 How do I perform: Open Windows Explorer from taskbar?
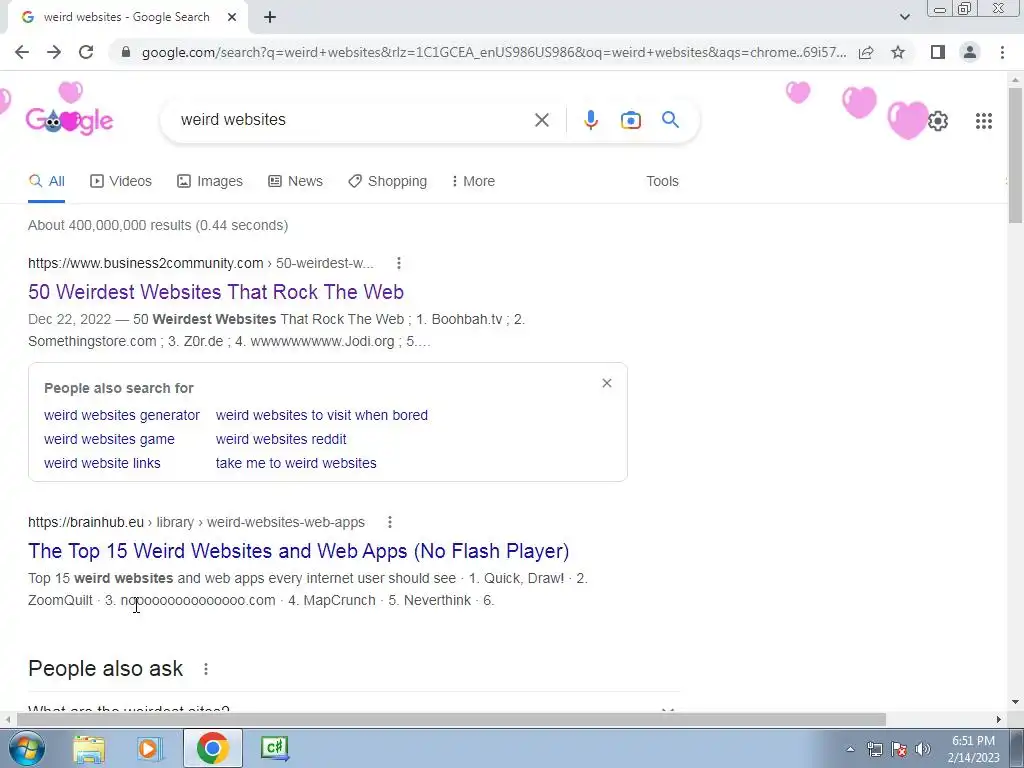coord(89,748)
